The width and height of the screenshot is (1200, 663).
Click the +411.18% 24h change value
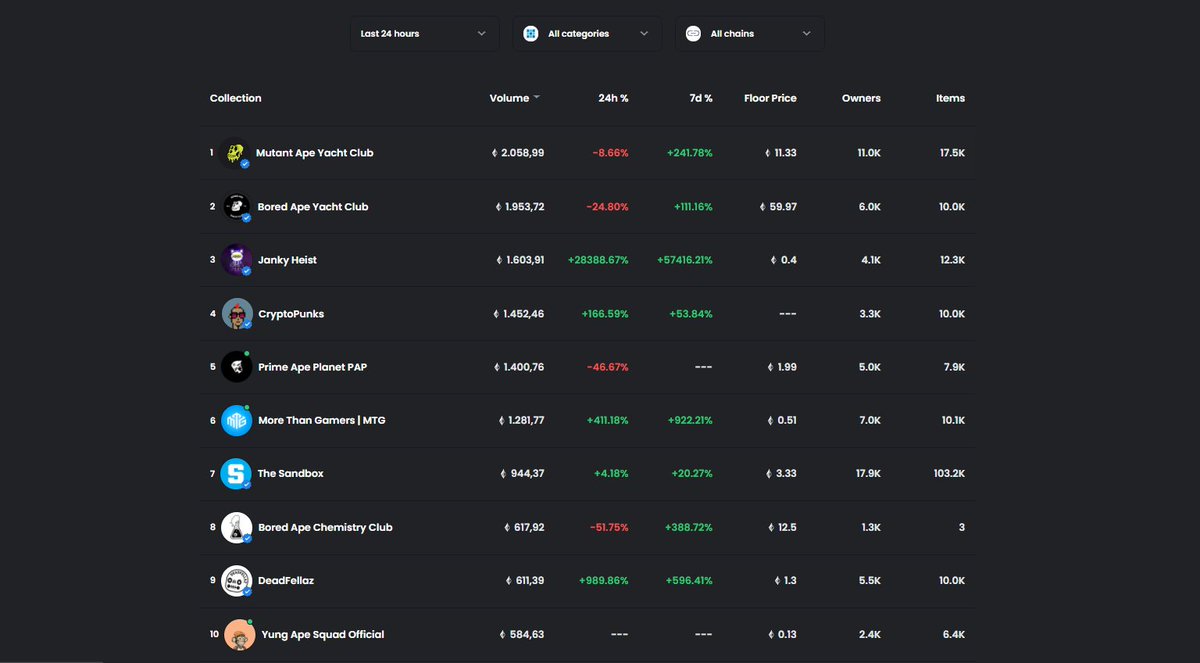coord(608,420)
